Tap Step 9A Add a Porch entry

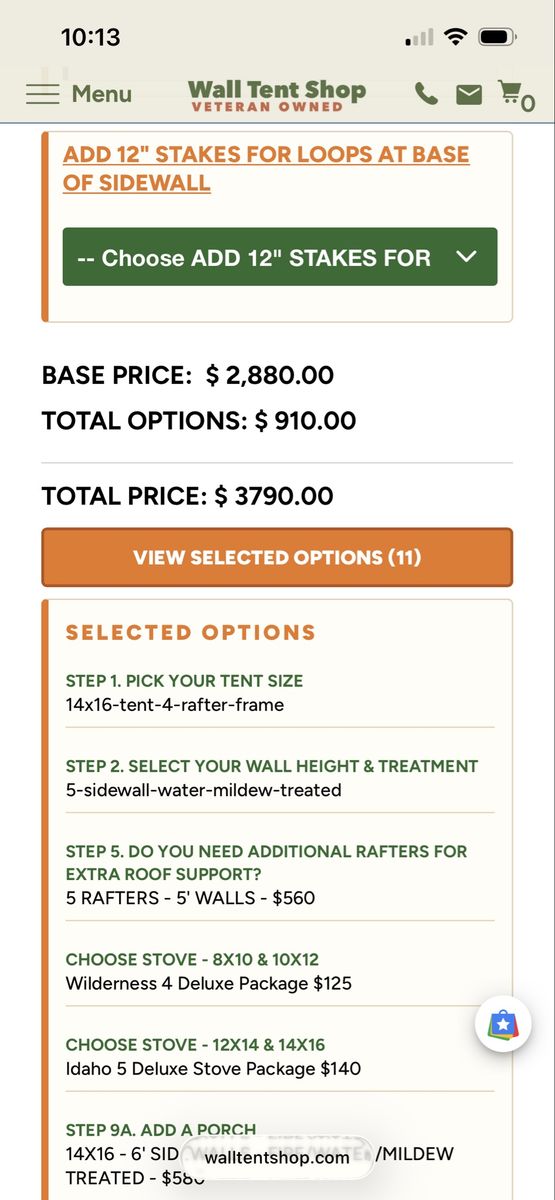coord(280,1153)
